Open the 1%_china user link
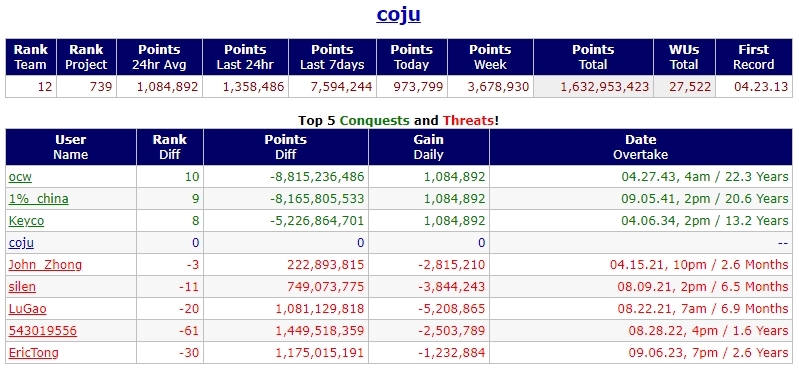 coord(38,199)
